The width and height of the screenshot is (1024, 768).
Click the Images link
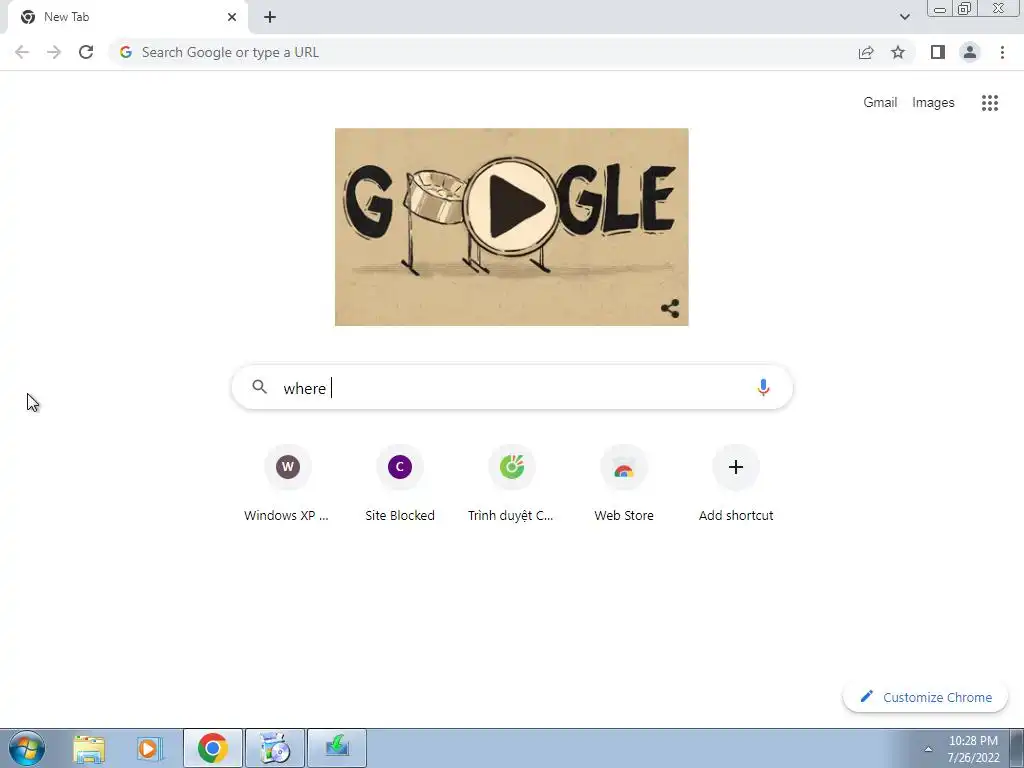[x=933, y=103]
